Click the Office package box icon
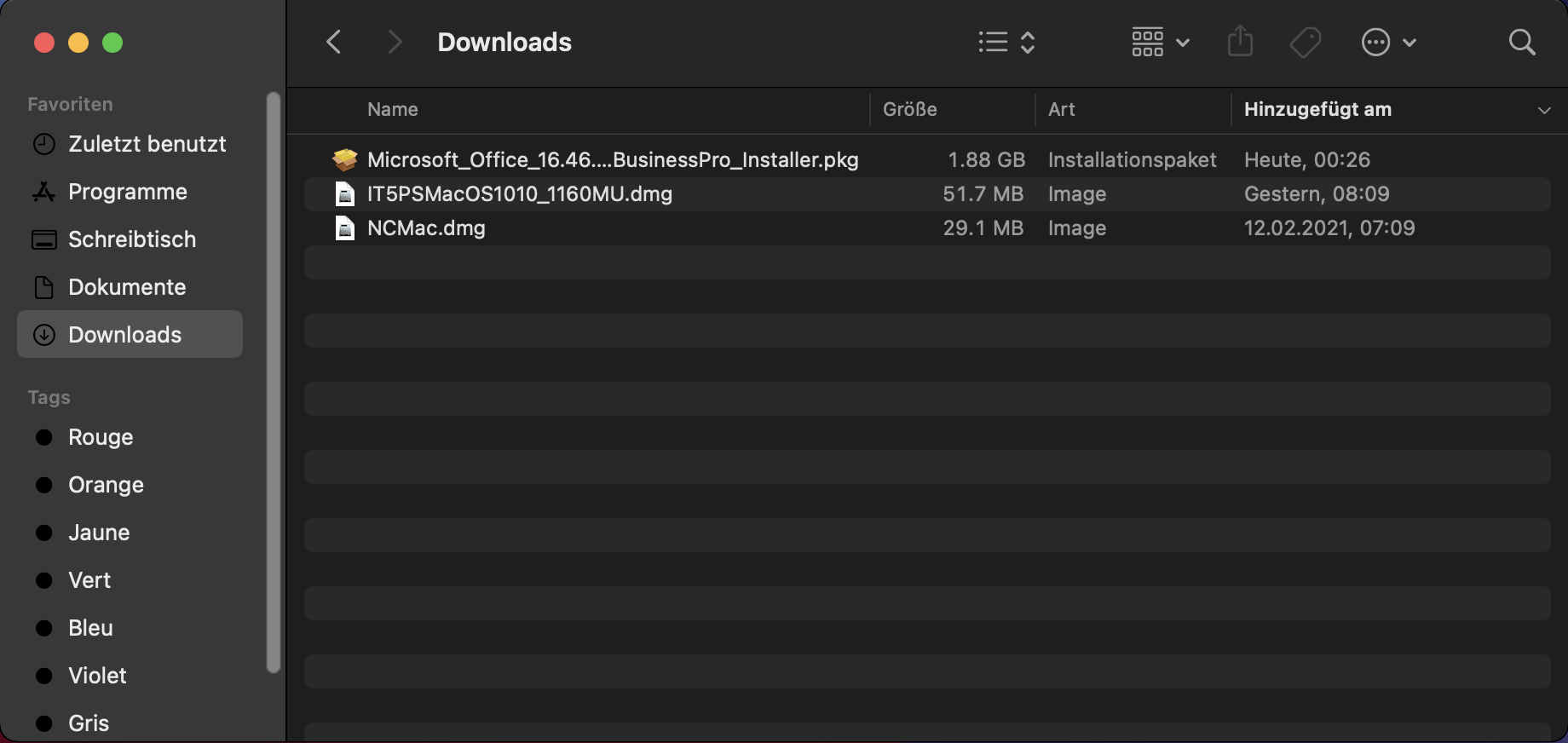The image size is (1568, 743). tap(345, 159)
